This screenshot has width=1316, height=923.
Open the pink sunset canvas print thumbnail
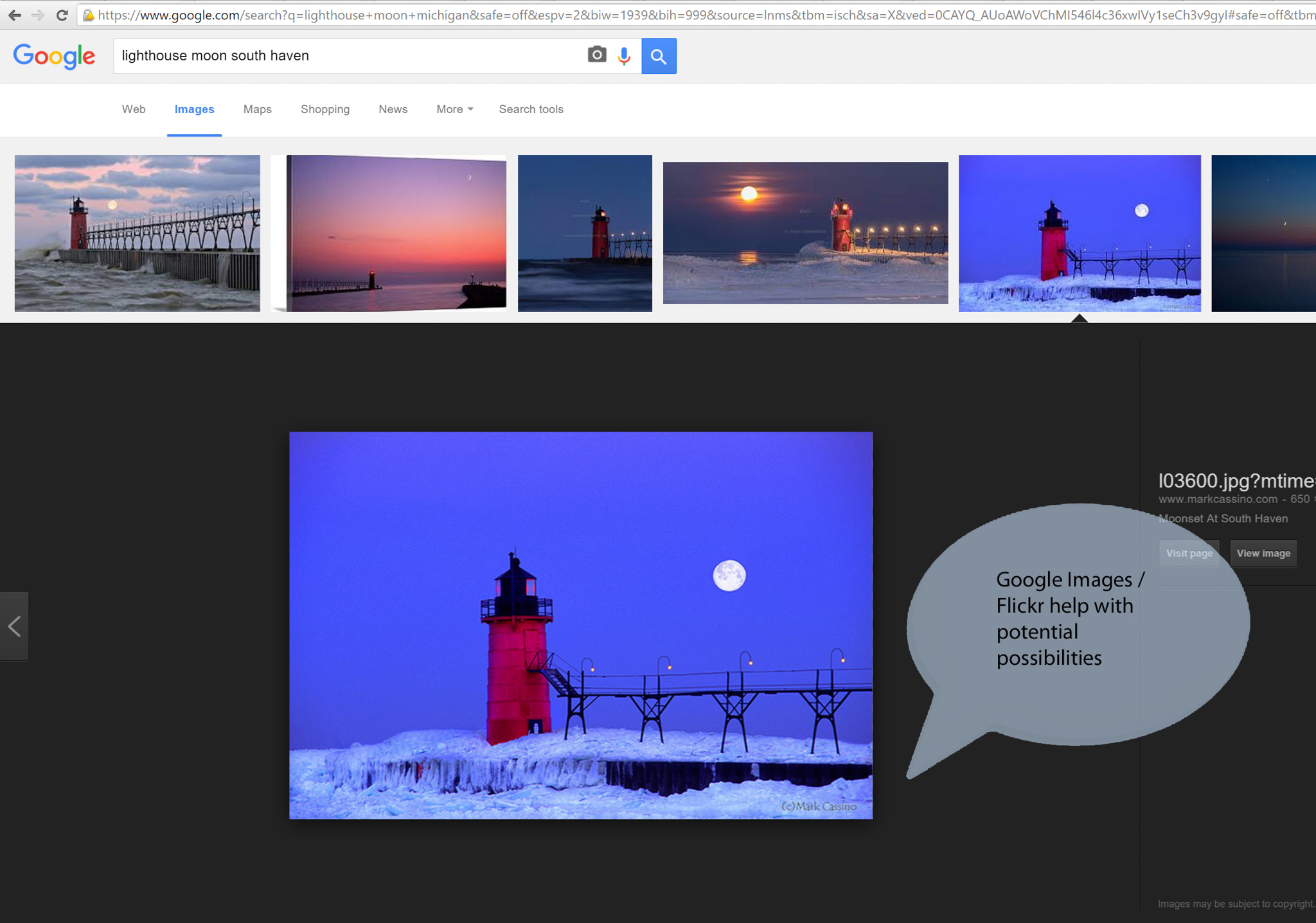point(389,233)
